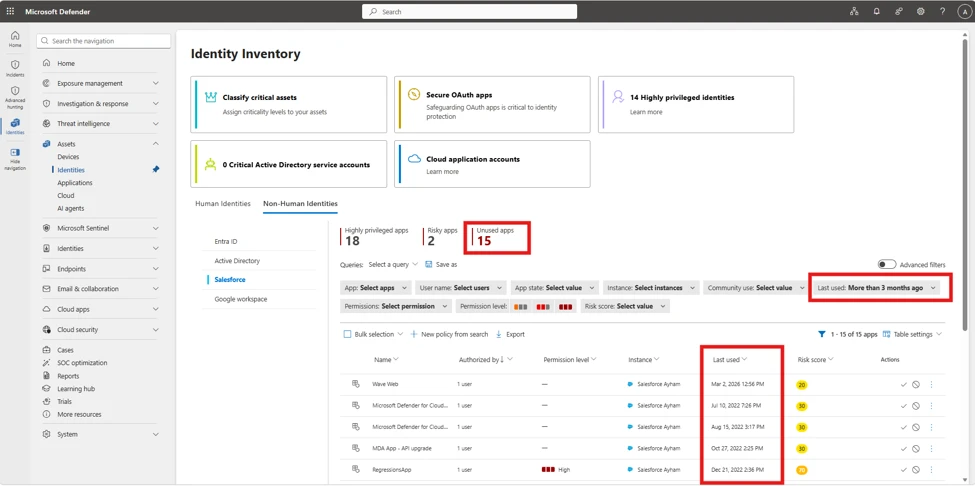Select high permission level red swatch
Viewport: 975px width, 486px height.
coord(565,306)
